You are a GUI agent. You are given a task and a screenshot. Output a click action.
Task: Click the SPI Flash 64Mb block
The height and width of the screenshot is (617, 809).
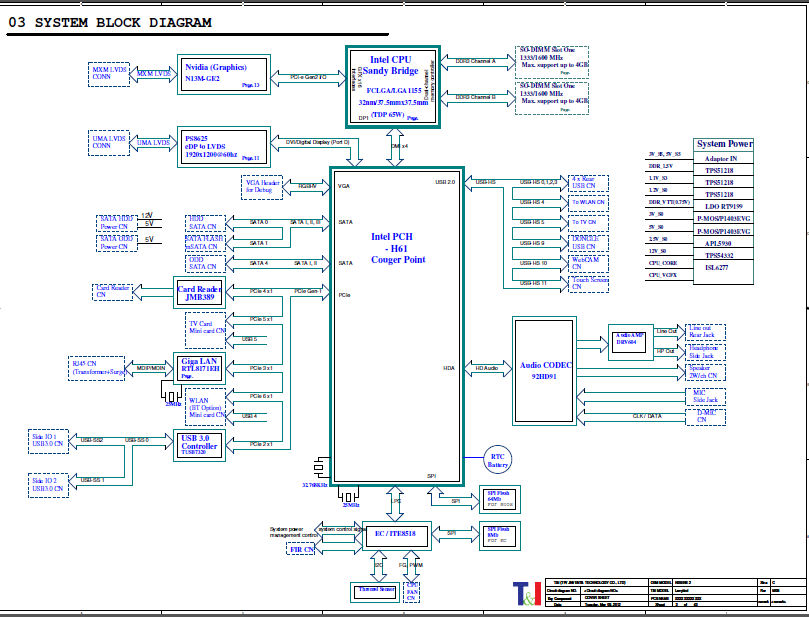pos(499,499)
